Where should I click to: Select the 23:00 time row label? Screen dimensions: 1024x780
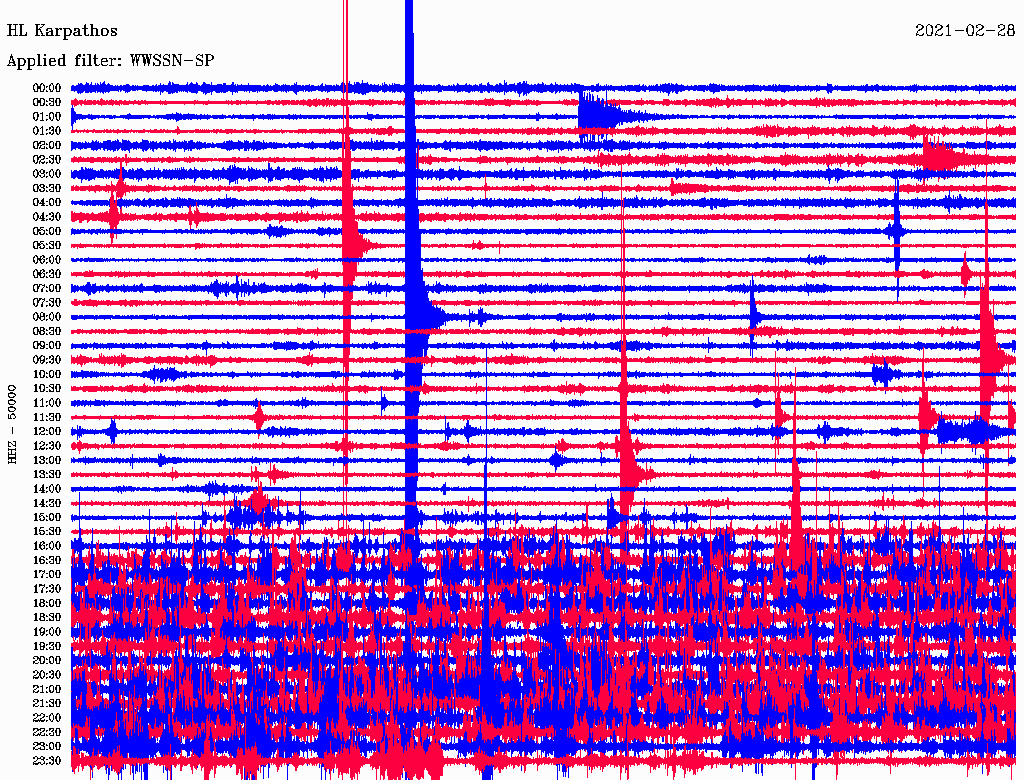click(x=47, y=746)
